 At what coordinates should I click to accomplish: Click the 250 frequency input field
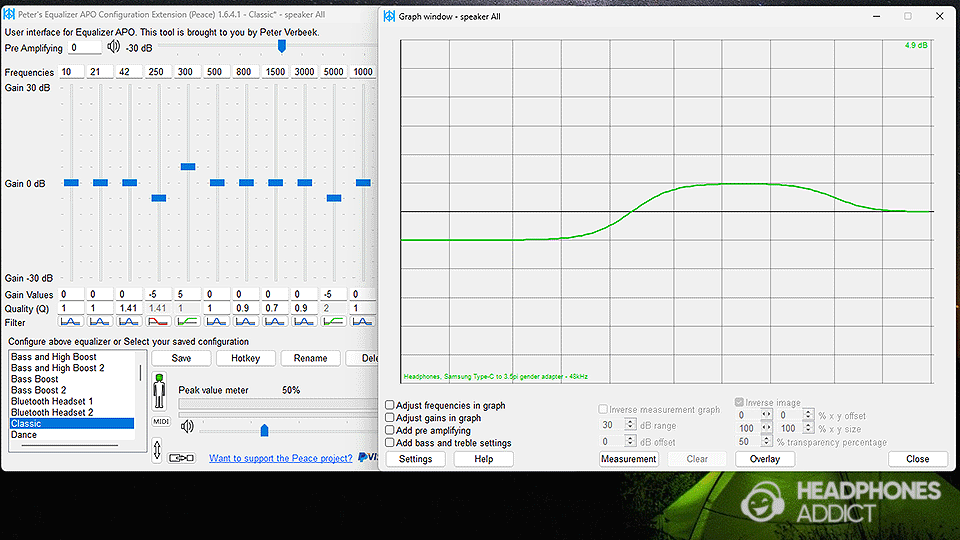coord(156,72)
